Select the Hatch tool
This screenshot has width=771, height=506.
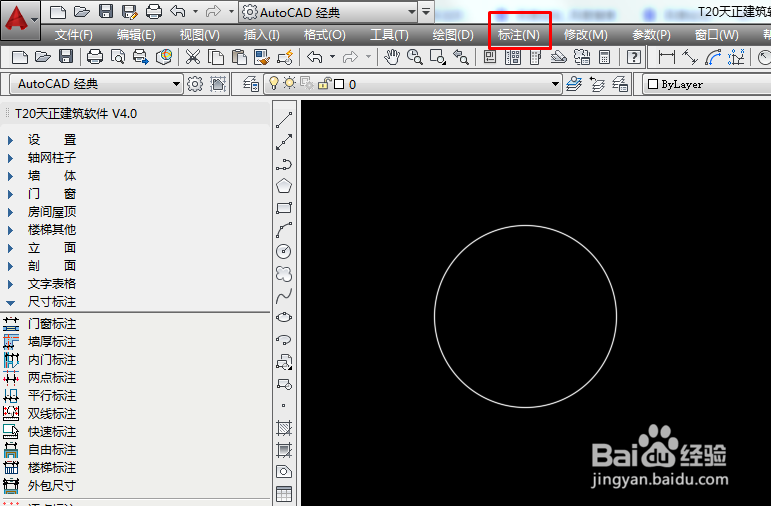pos(284,428)
